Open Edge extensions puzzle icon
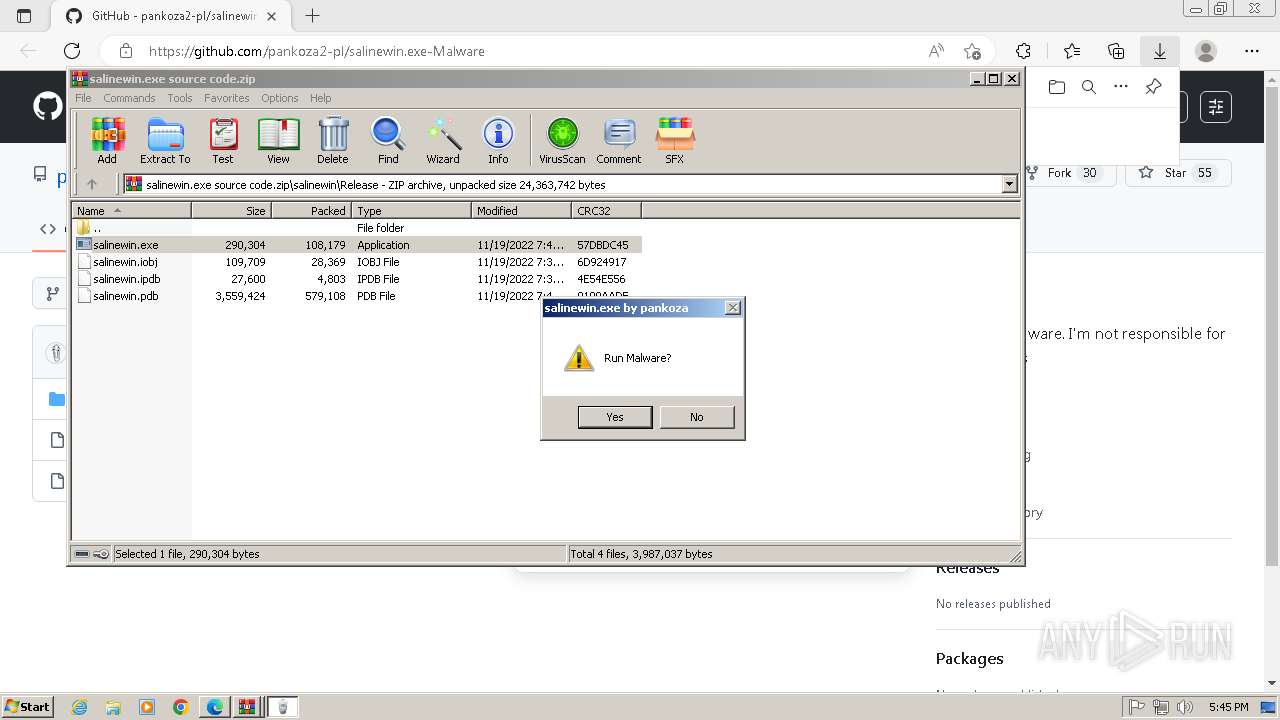Viewport: 1280px width, 720px height. pos(1023,51)
